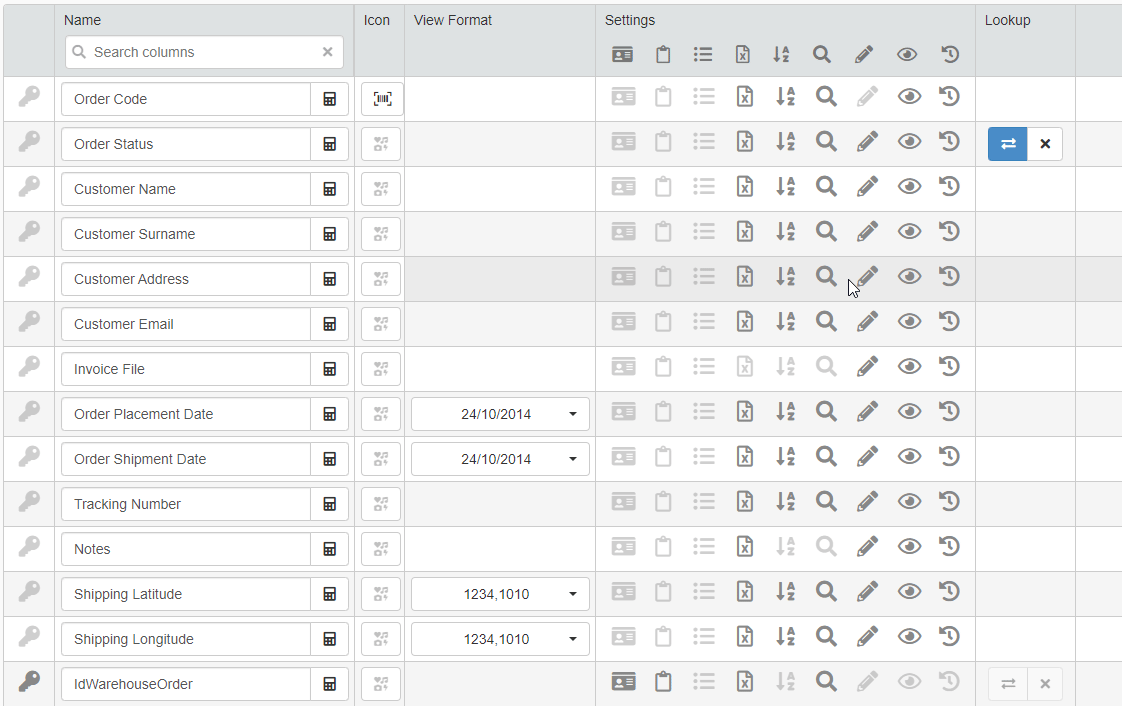Clear the Search columns field
The height and width of the screenshot is (706, 1122).
point(327,52)
